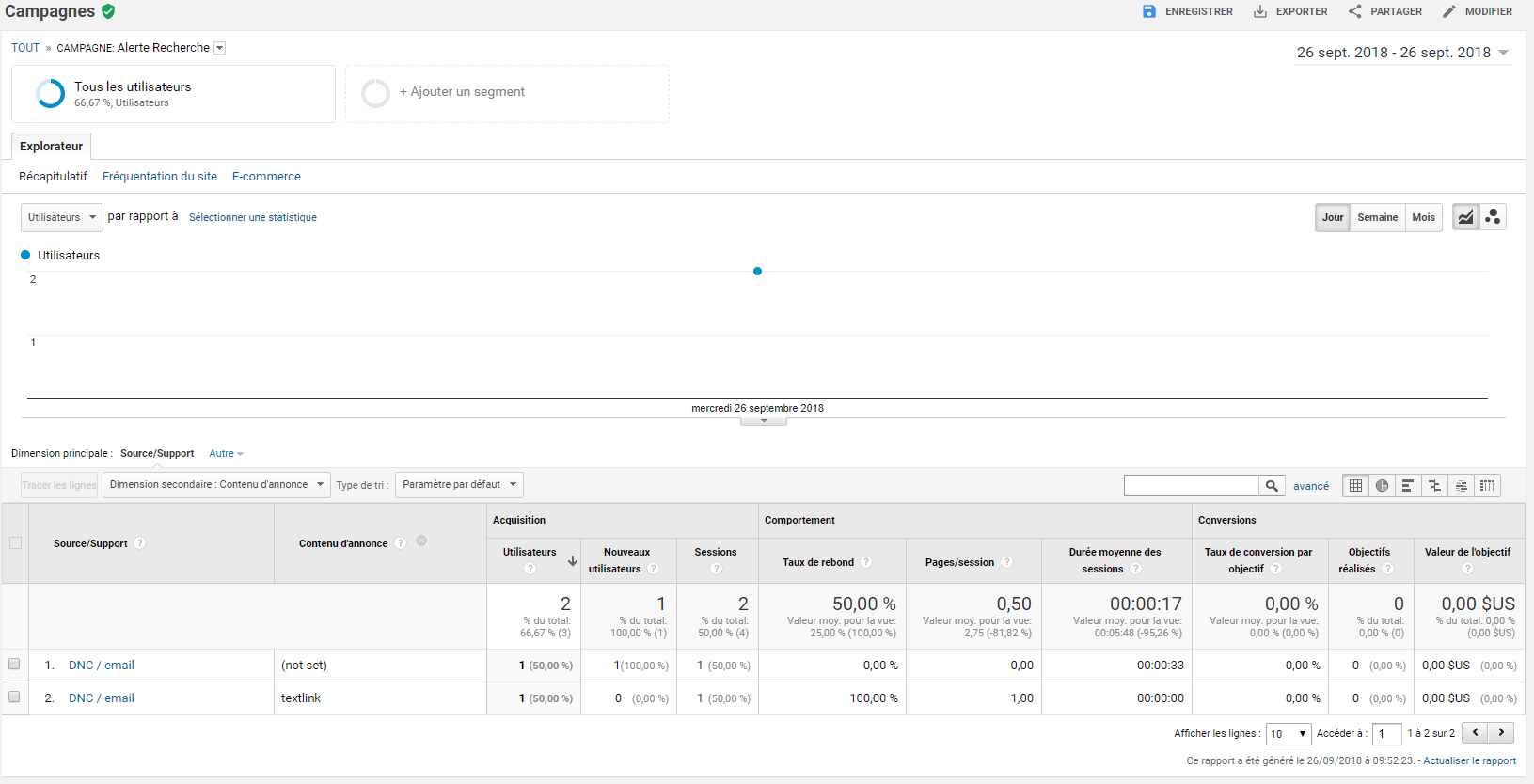Click the table search input field
This screenshot has width=1534, height=784.
tap(1192, 486)
